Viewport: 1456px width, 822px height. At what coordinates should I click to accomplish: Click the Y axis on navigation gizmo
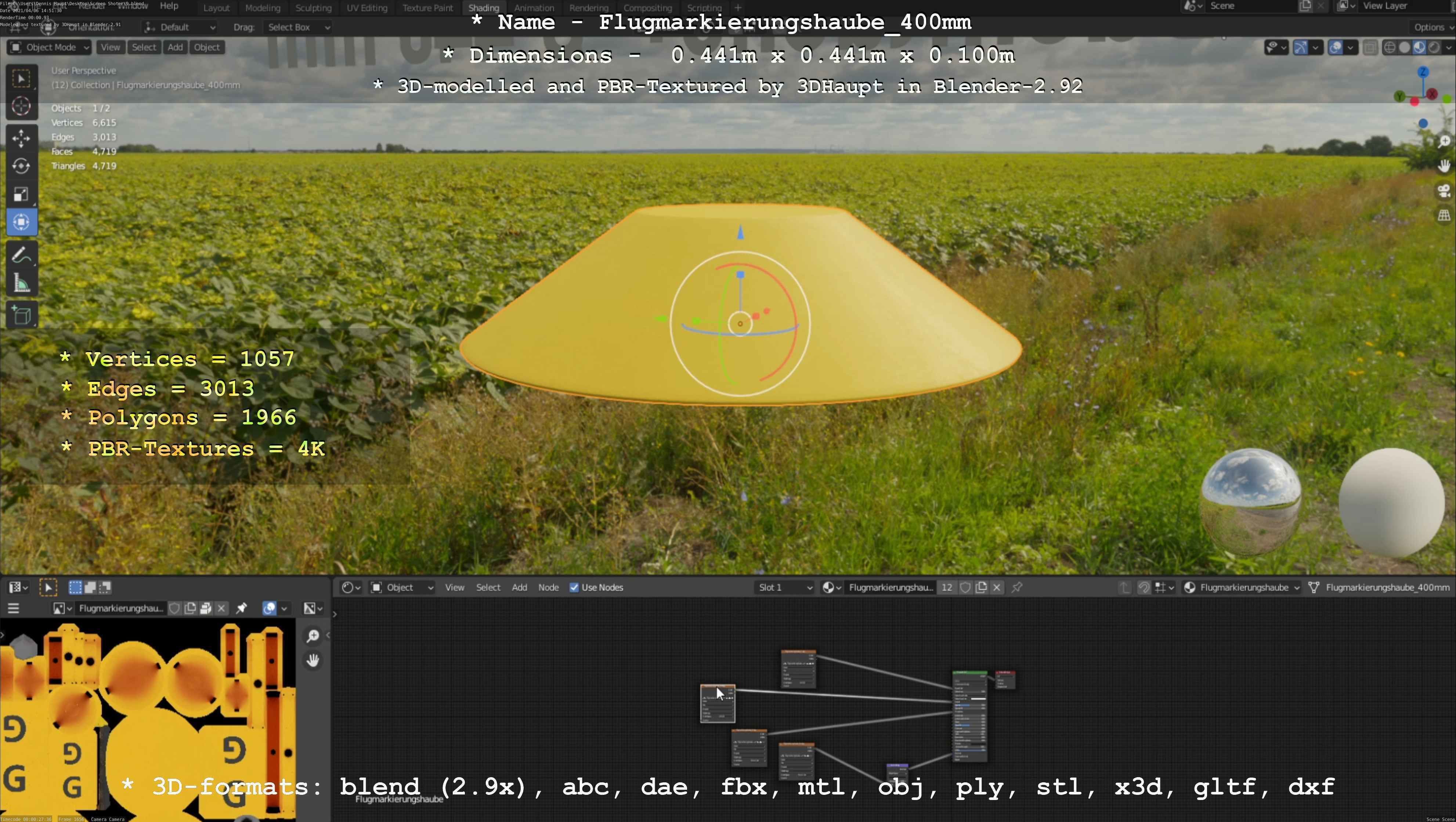coord(1399,97)
